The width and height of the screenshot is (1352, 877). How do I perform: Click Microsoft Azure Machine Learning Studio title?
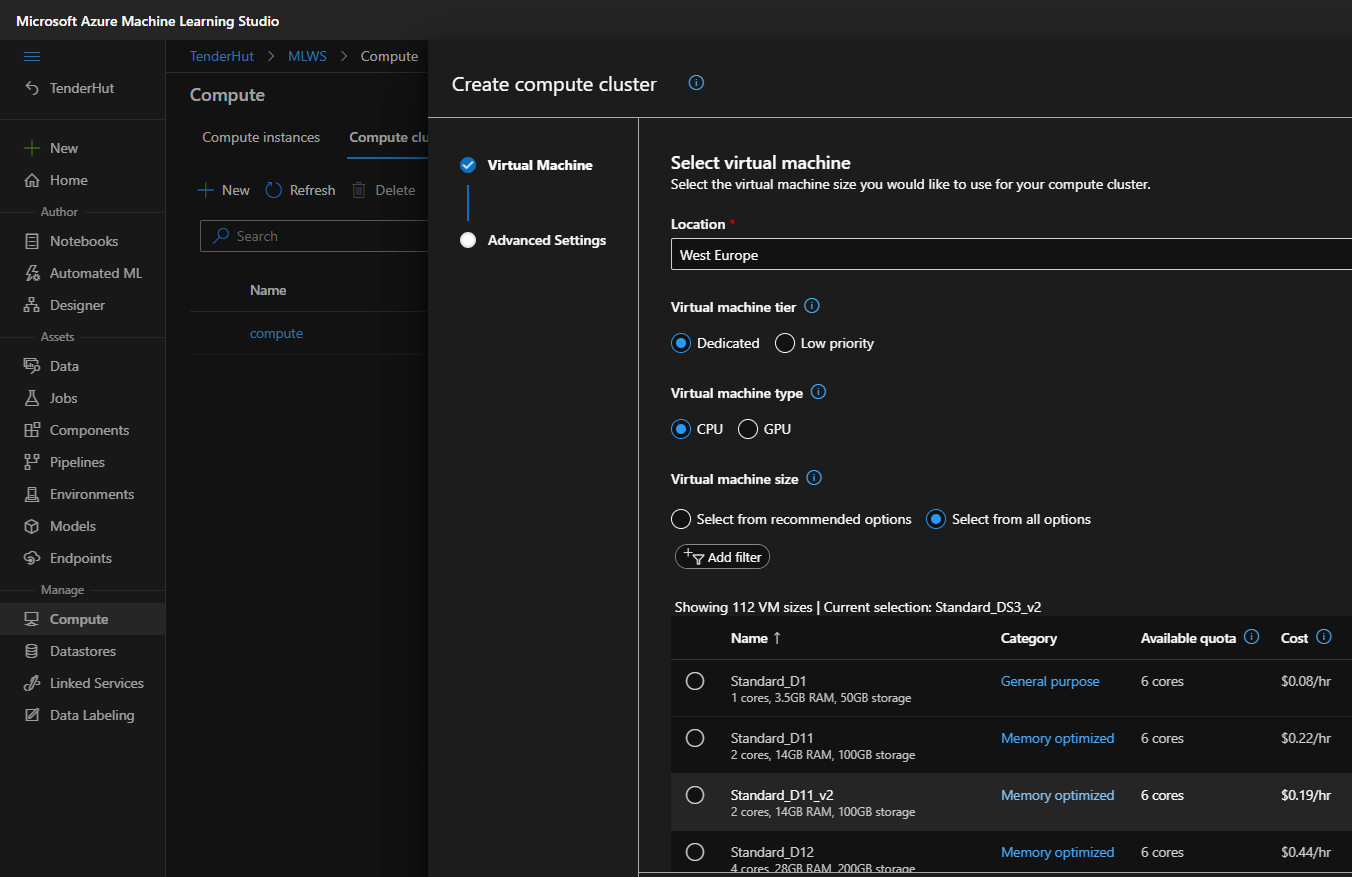point(148,21)
